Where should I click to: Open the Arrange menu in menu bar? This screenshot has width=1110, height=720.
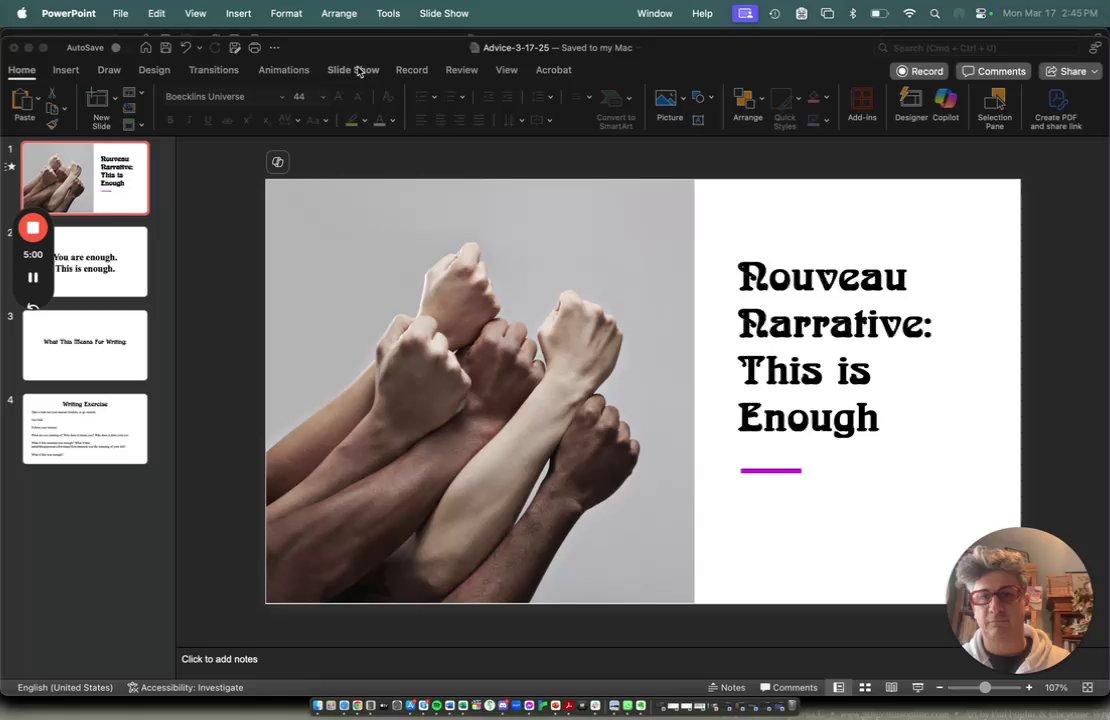[339, 13]
